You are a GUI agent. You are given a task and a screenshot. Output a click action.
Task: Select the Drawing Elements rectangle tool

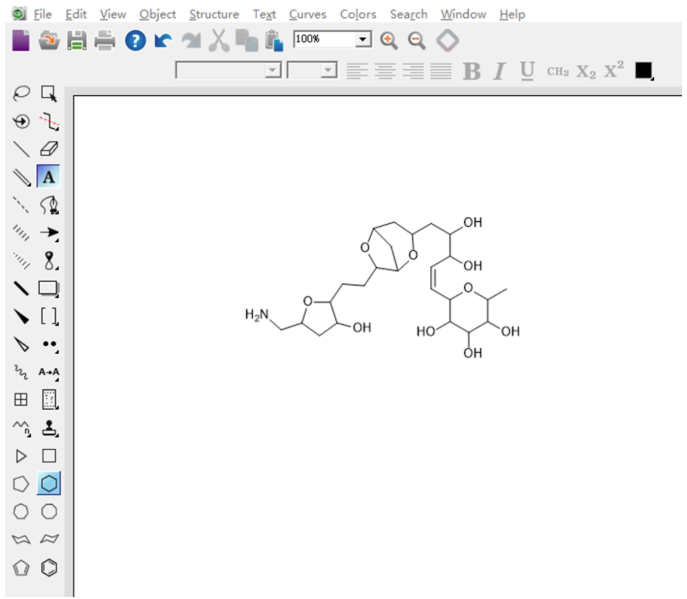[49, 288]
